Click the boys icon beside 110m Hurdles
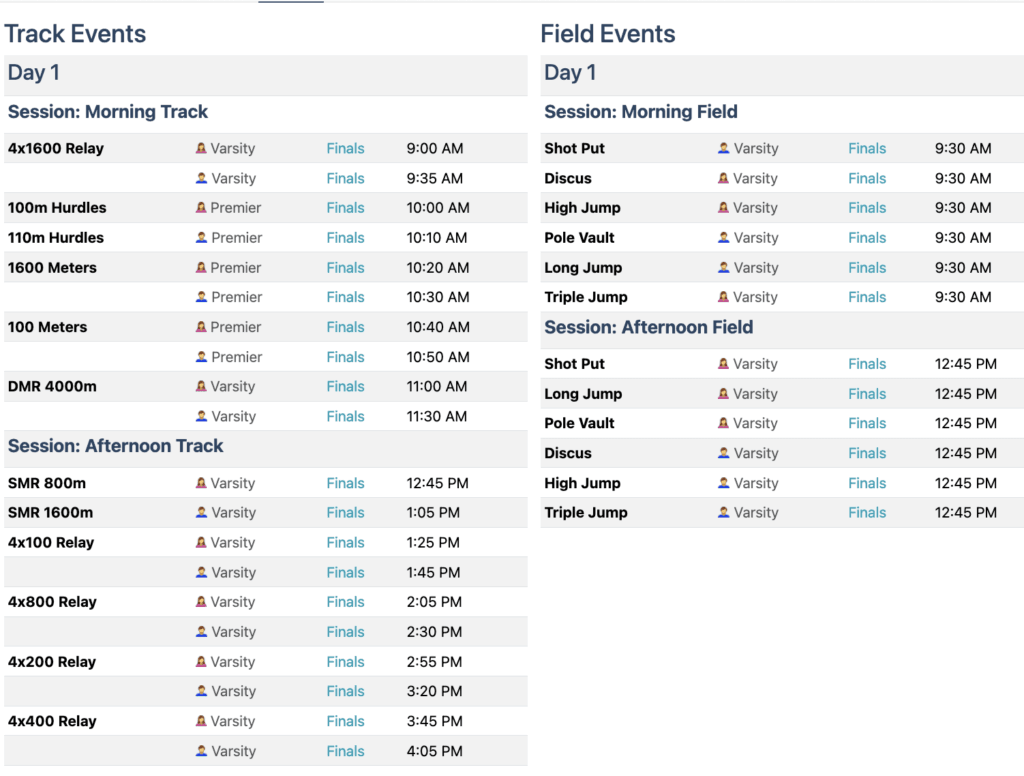Image resolution: width=1024 pixels, height=776 pixels. (x=201, y=238)
